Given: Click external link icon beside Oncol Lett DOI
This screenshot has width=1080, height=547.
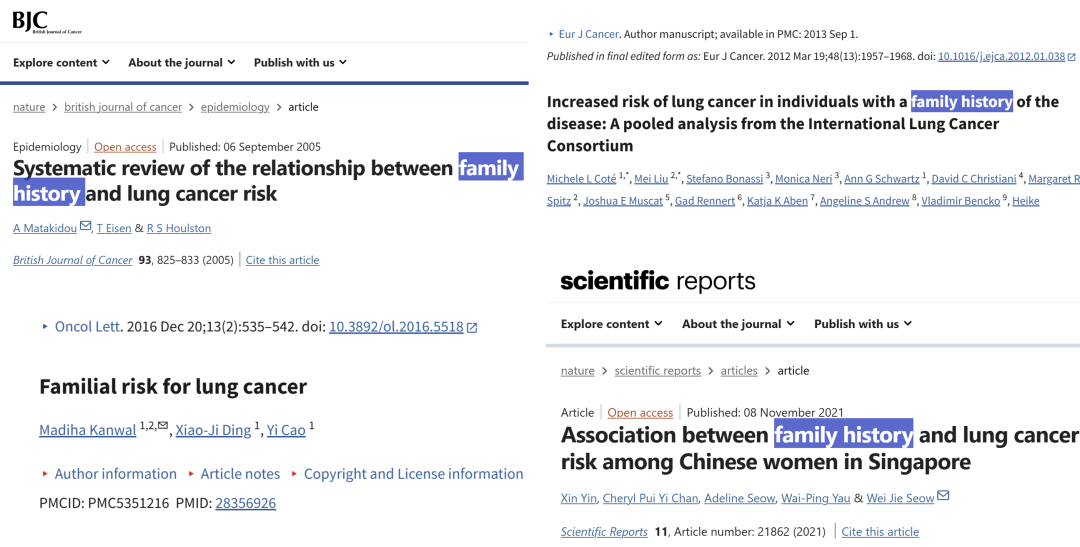Looking at the screenshot, I should 472,327.
